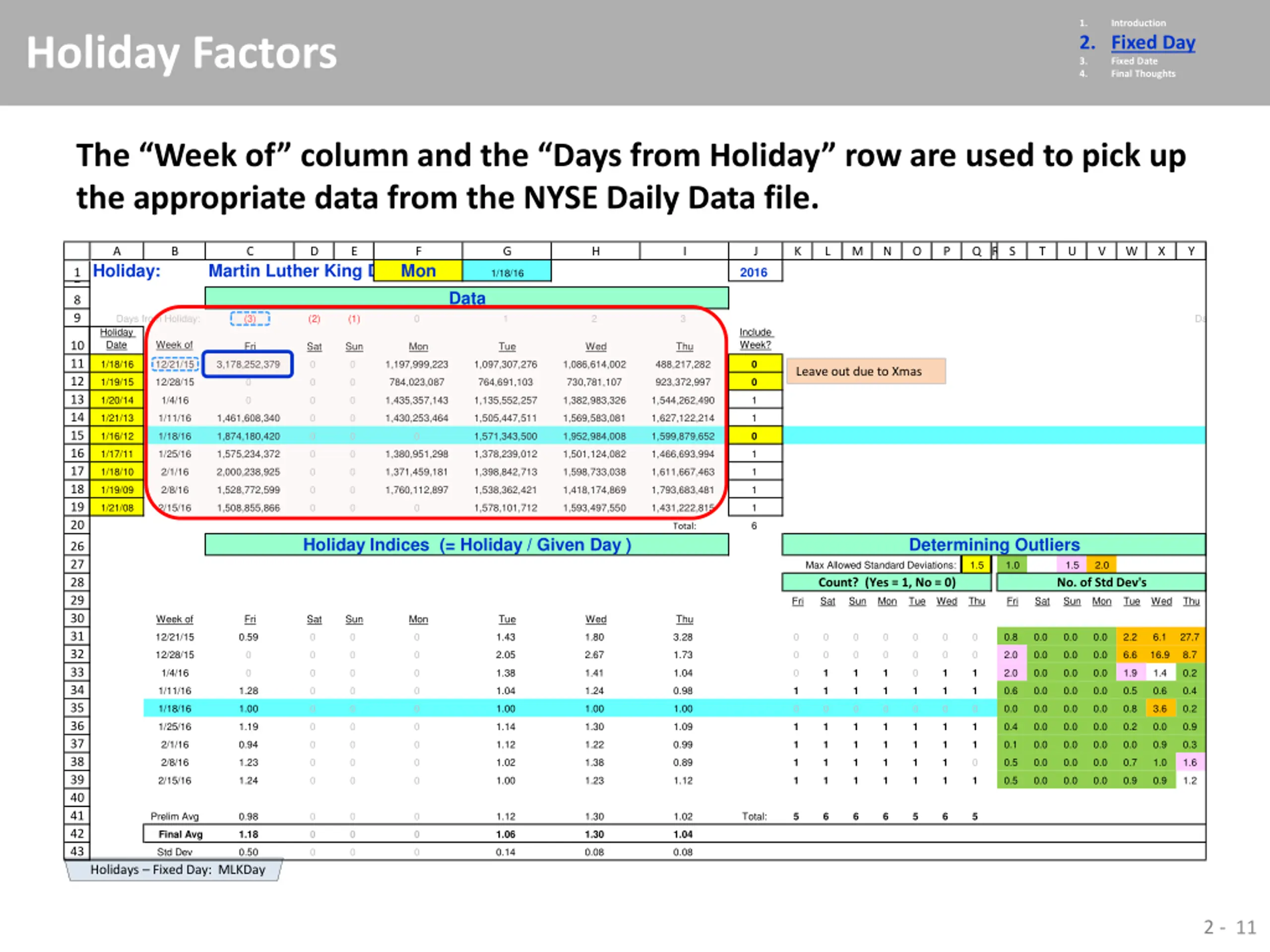Select column J header
Image resolution: width=1270 pixels, height=952 pixels.
coord(755,251)
